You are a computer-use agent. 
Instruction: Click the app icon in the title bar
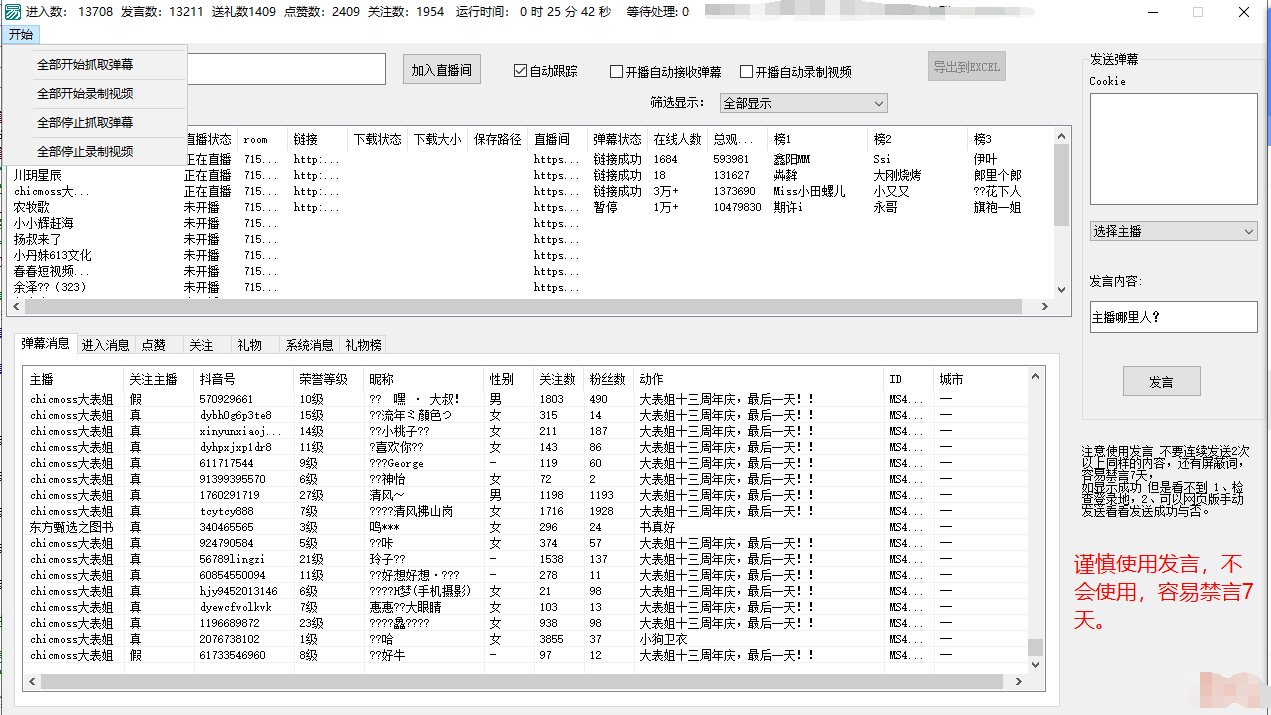click(12, 12)
